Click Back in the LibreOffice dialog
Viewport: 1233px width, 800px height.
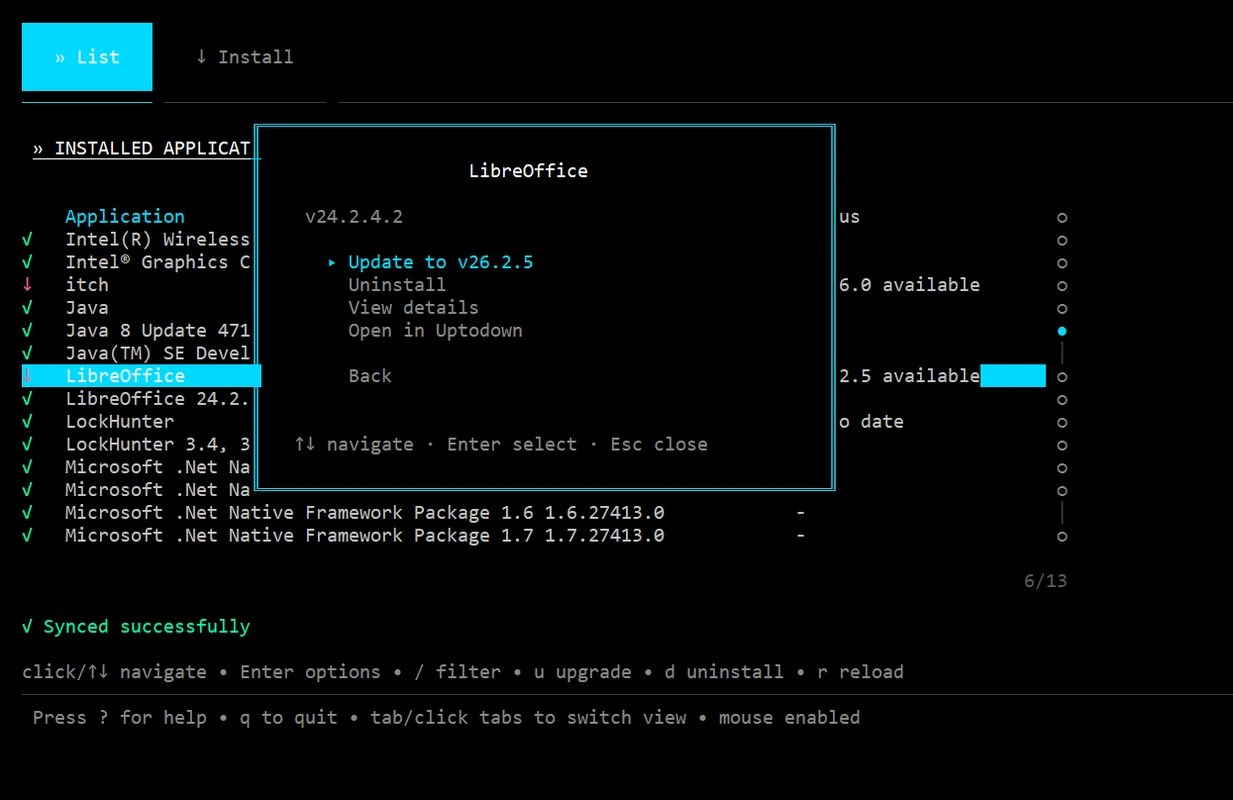click(370, 376)
